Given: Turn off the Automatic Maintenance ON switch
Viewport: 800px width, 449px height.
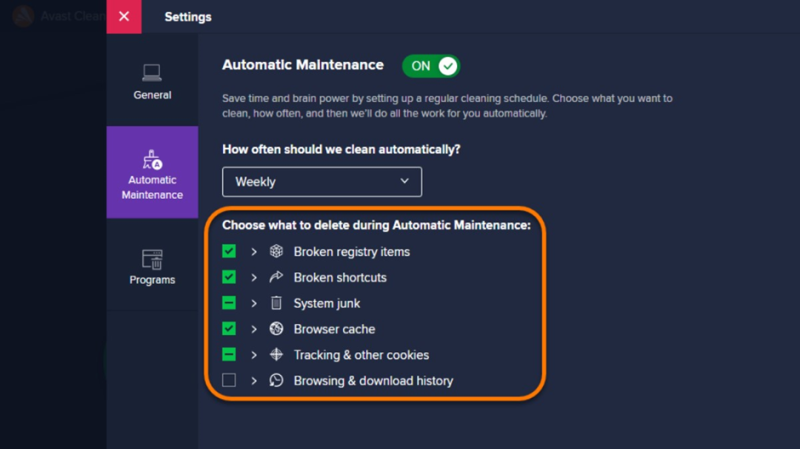Looking at the screenshot, I should click(x=431, y=66).
